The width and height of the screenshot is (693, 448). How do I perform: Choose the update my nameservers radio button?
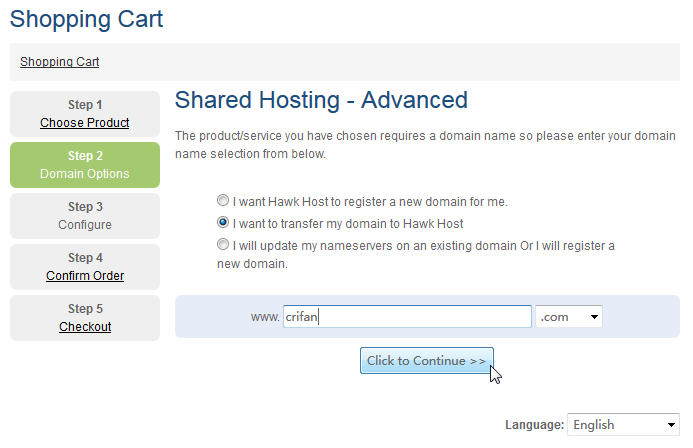click(x=223, y=245)
